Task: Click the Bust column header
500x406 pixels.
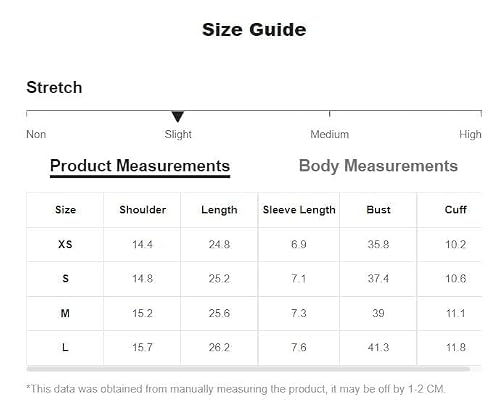Action: [x=378, y=210]
